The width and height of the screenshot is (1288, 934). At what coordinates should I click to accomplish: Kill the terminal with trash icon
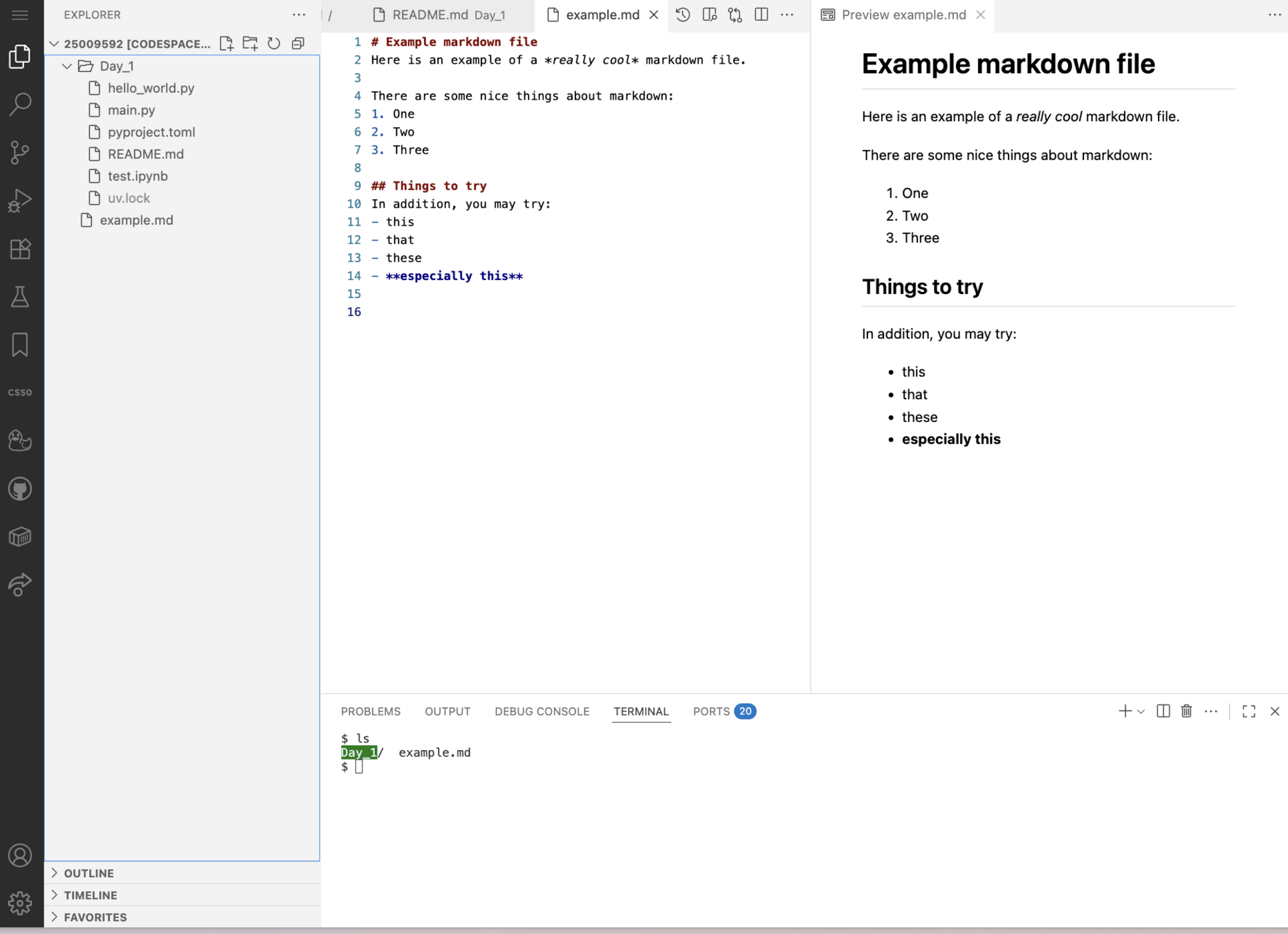click(x=1186, y=711)
